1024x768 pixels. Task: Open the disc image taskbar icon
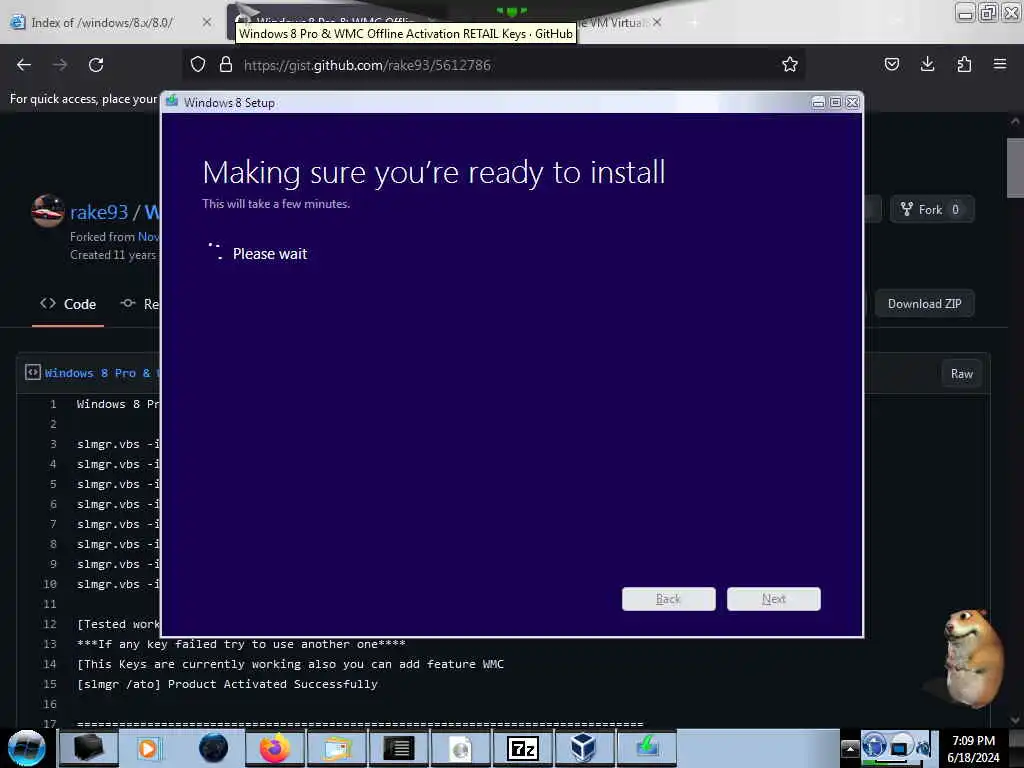460,748
